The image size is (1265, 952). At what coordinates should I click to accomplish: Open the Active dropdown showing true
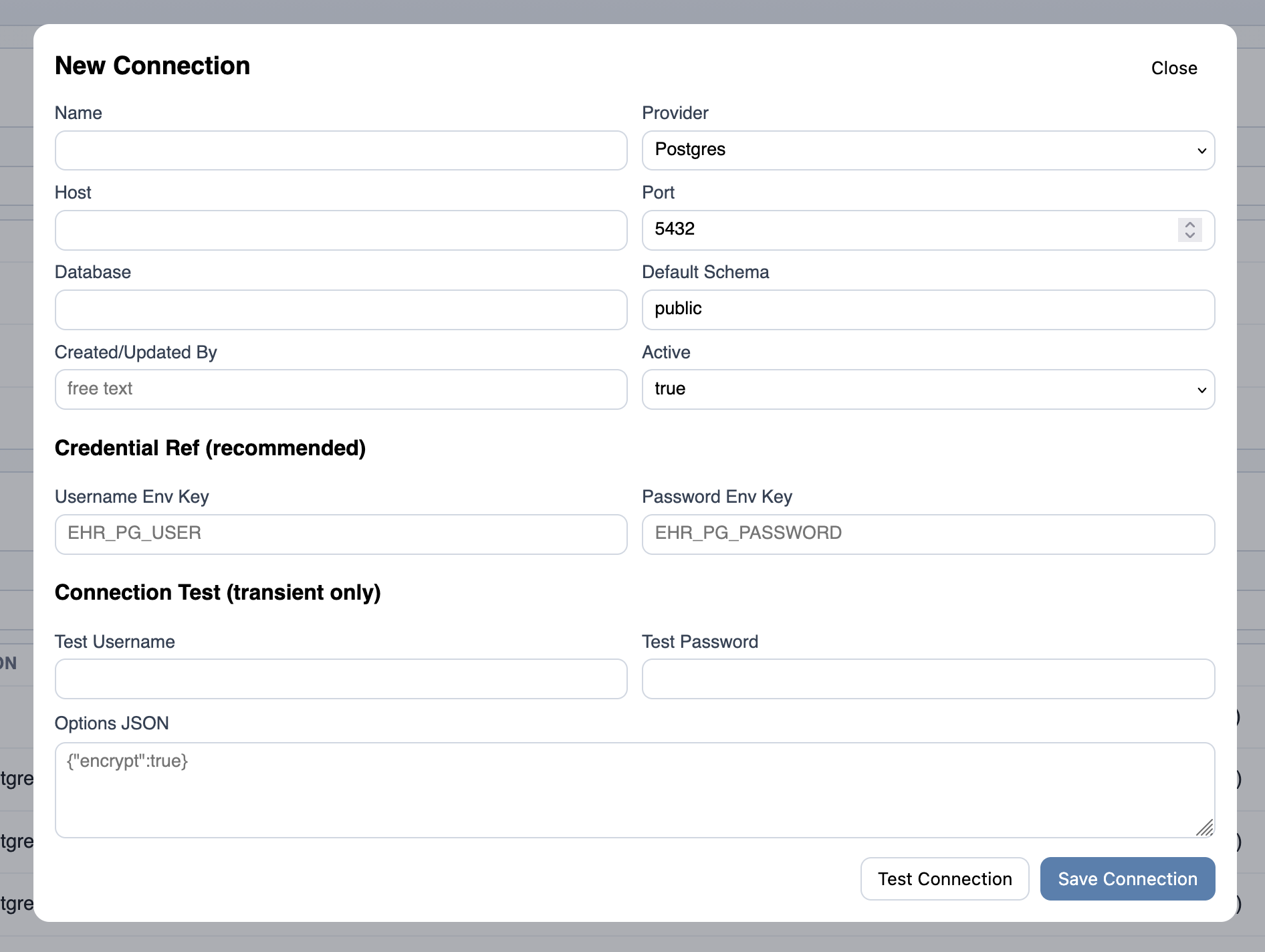coord(928,389)
